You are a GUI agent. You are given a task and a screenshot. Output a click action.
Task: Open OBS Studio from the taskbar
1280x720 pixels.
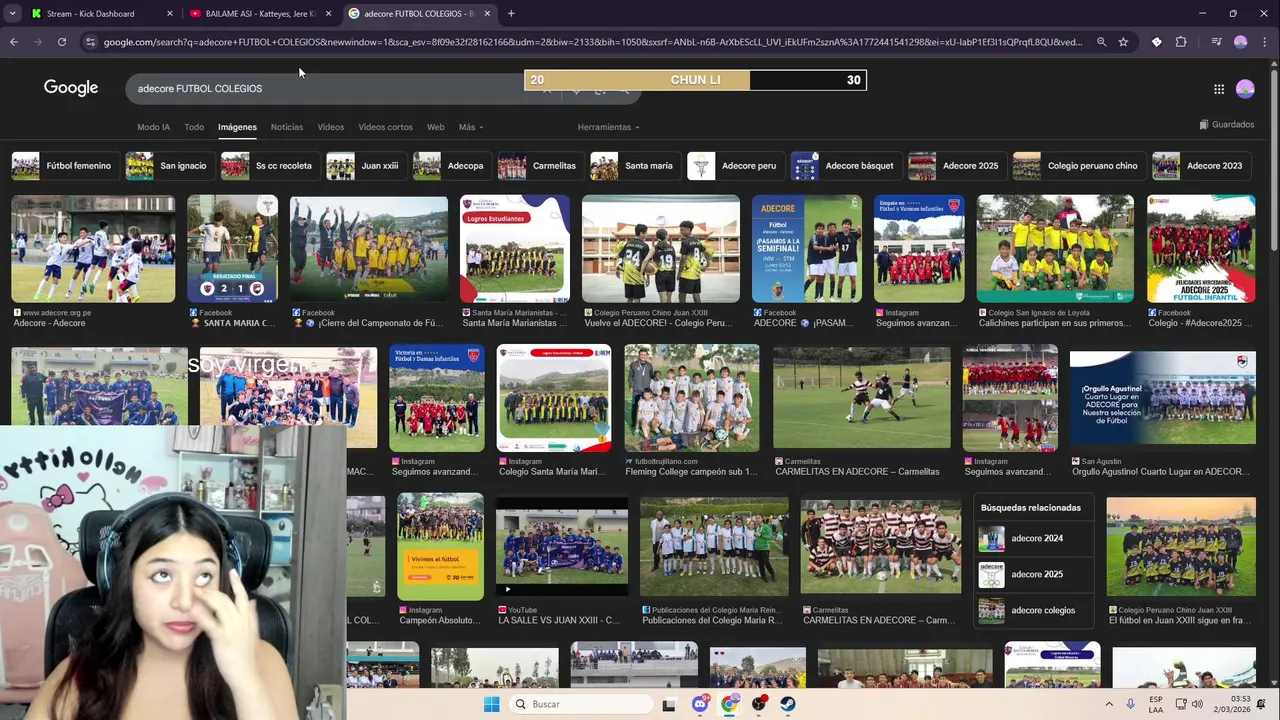pyautogui.click(x=759, y=704)
